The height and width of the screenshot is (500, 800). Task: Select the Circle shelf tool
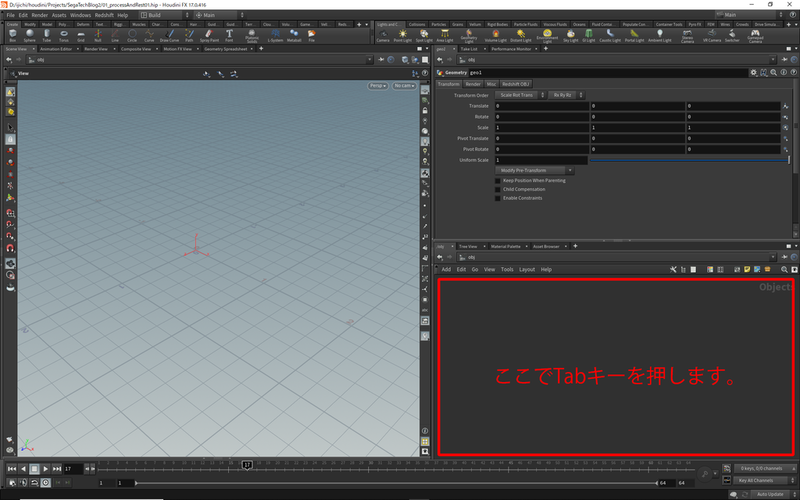coord(132,35)
